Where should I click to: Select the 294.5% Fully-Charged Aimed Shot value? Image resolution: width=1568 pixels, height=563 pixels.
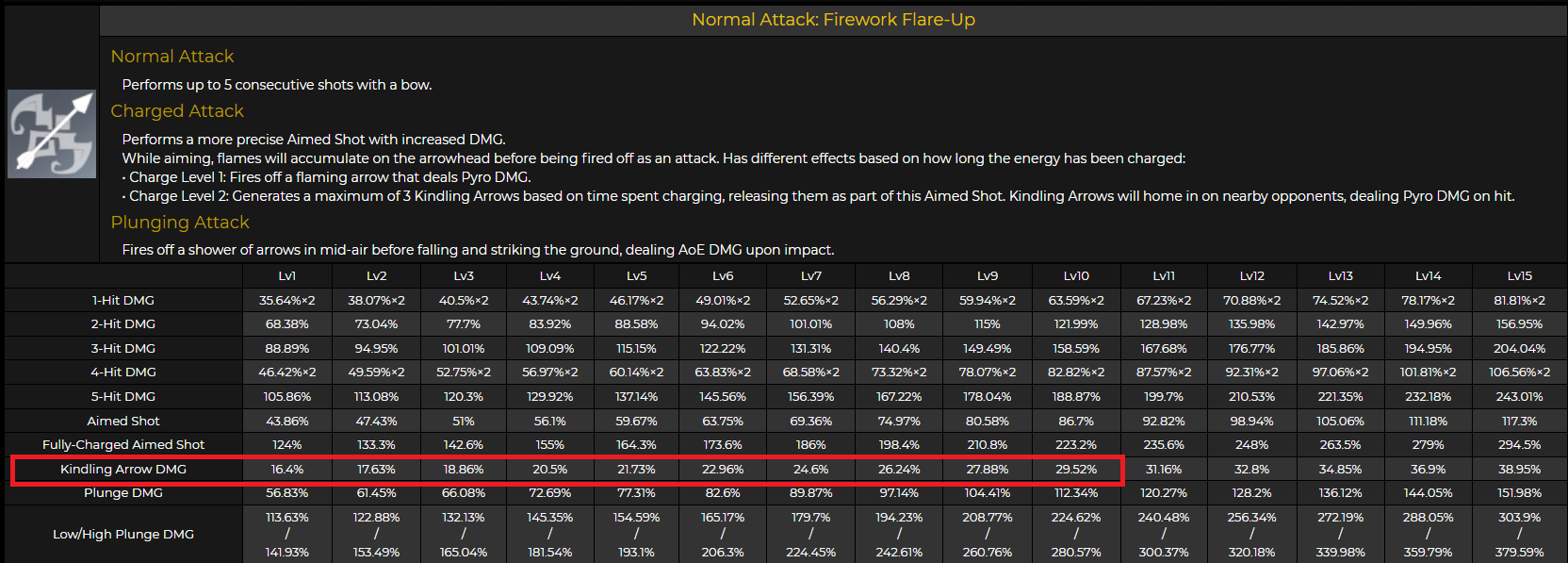pos(1519,444)
